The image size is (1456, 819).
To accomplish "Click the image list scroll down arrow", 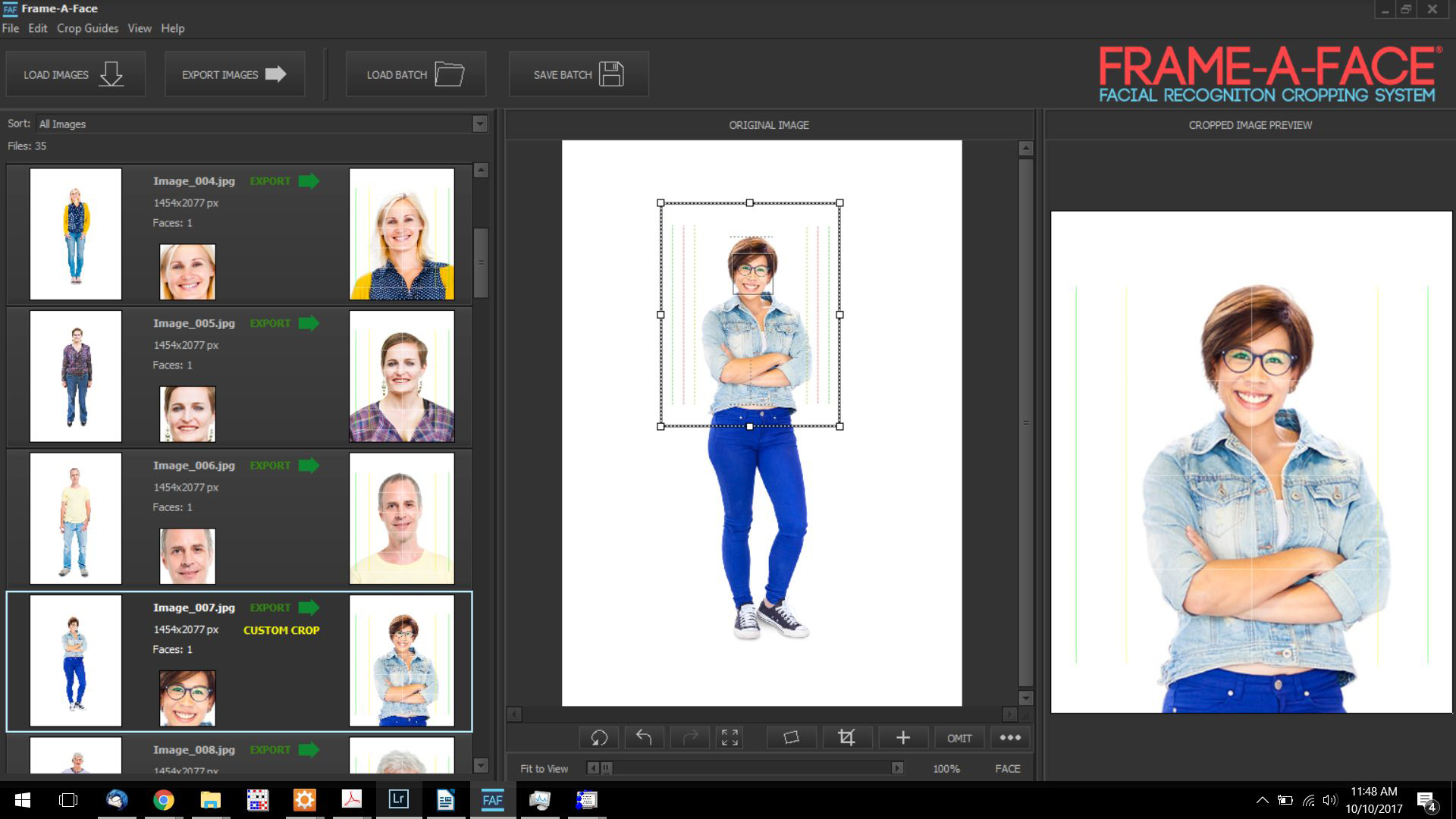I will (x=481, y=765).
